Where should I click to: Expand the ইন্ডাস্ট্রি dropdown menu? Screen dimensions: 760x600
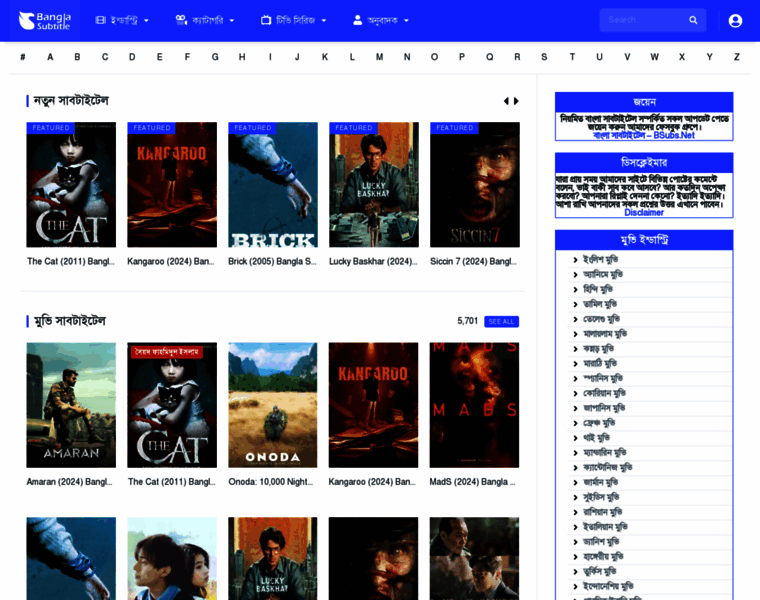[x=122, y=20]
